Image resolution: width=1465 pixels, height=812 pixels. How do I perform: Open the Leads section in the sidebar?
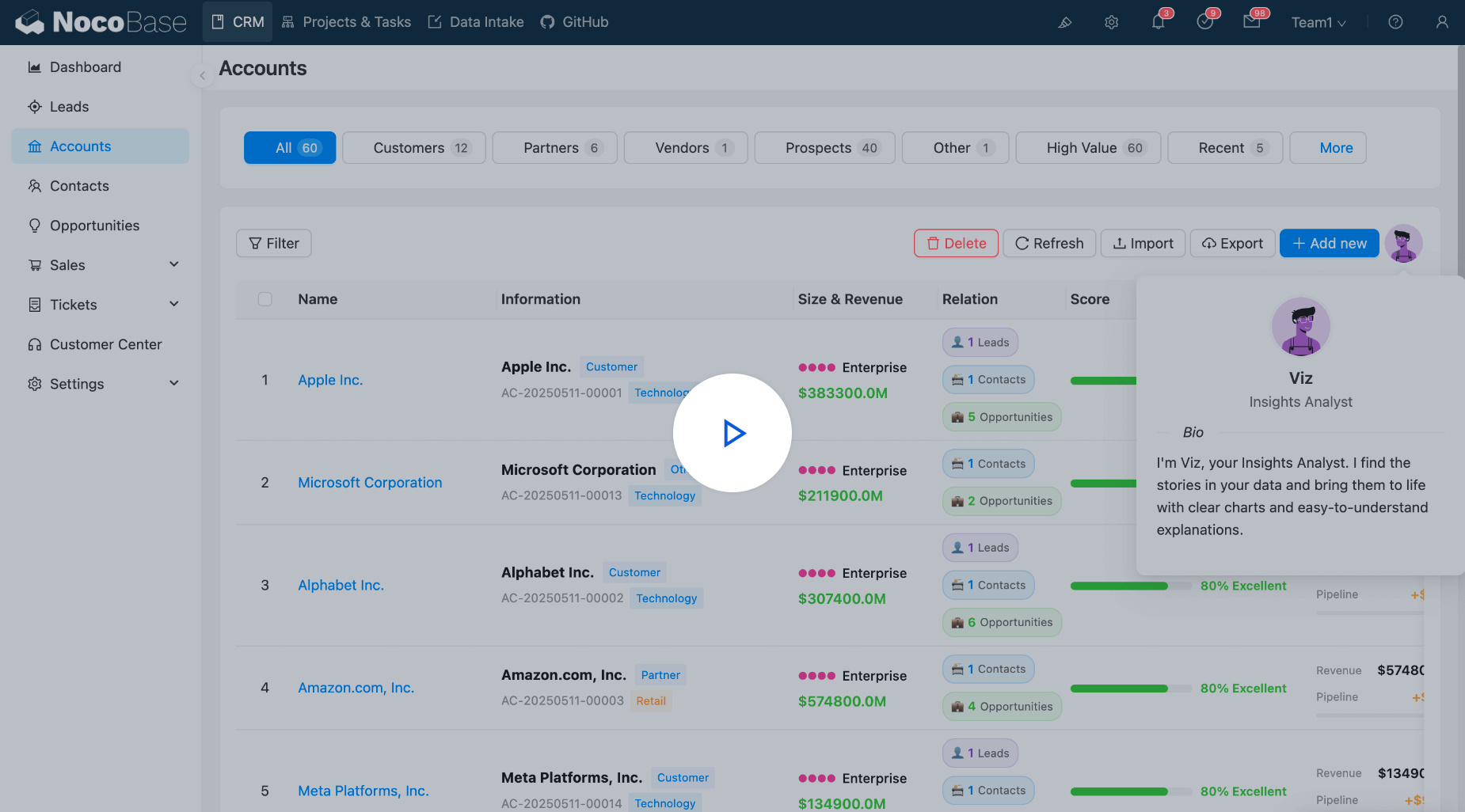(70, 106)
